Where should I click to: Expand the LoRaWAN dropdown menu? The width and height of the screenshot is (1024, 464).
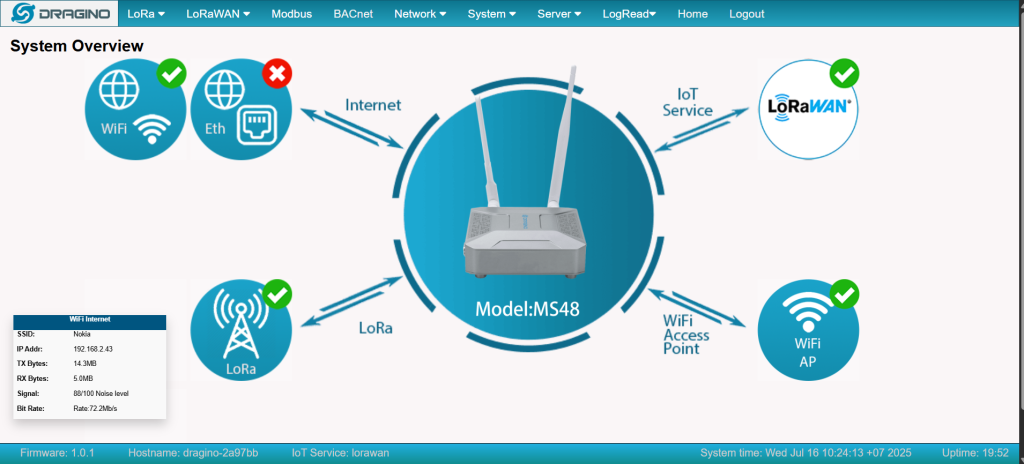[218, 14]
